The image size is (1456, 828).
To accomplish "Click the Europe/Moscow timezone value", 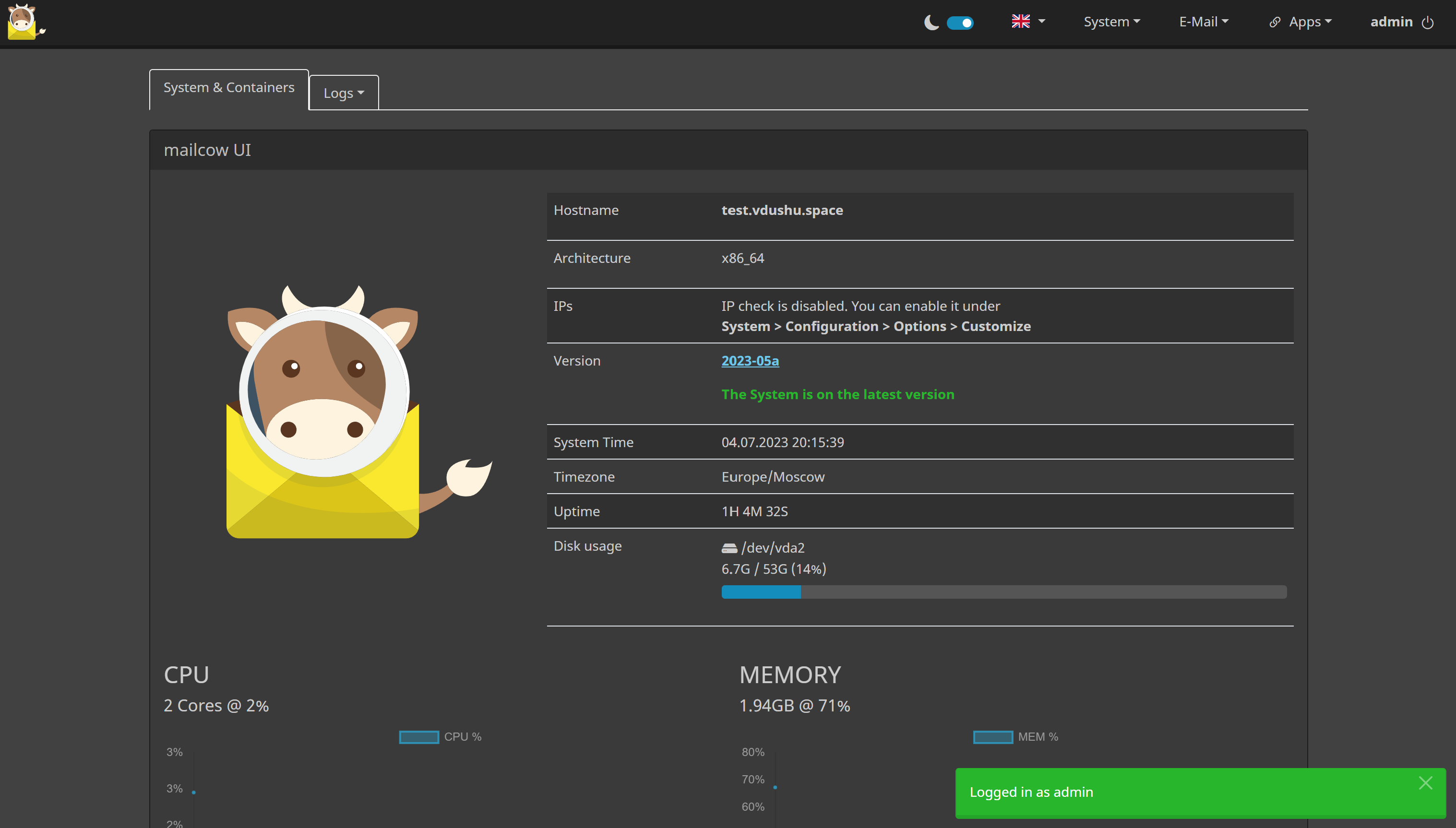I will pos(773,476).
